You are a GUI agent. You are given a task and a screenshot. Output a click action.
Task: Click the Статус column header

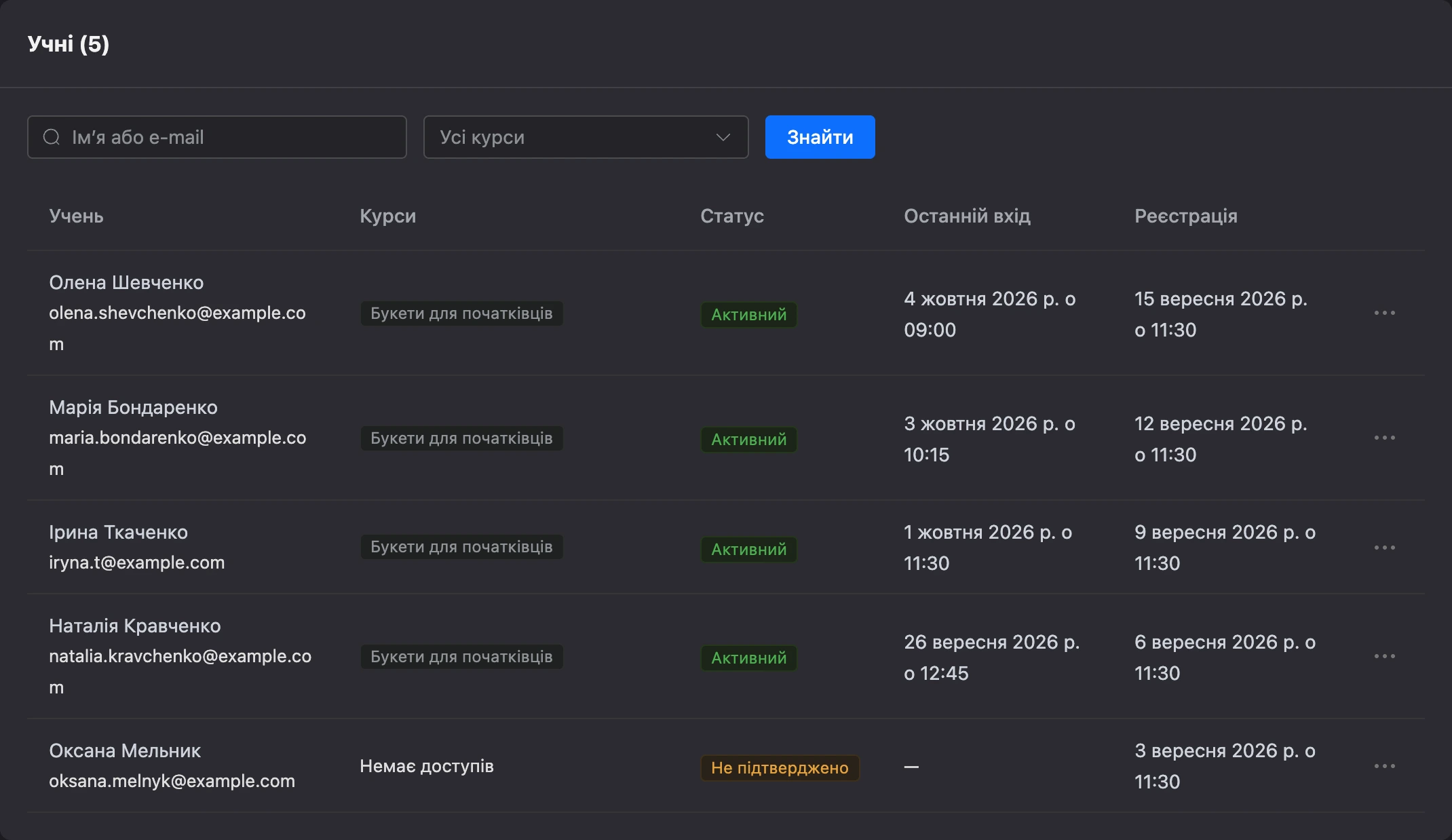(731, 216)
